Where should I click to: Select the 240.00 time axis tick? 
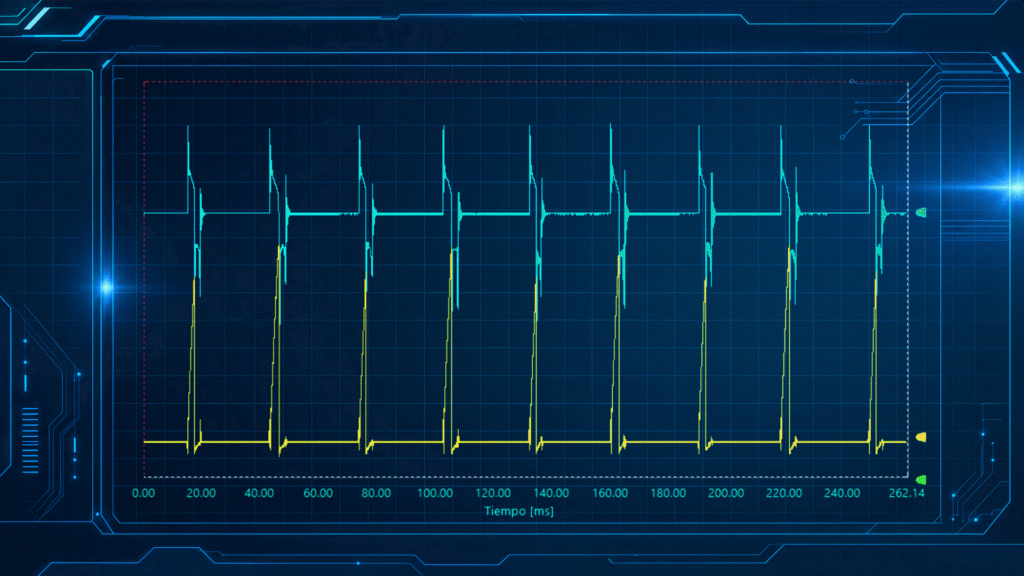tap(842, 493)
